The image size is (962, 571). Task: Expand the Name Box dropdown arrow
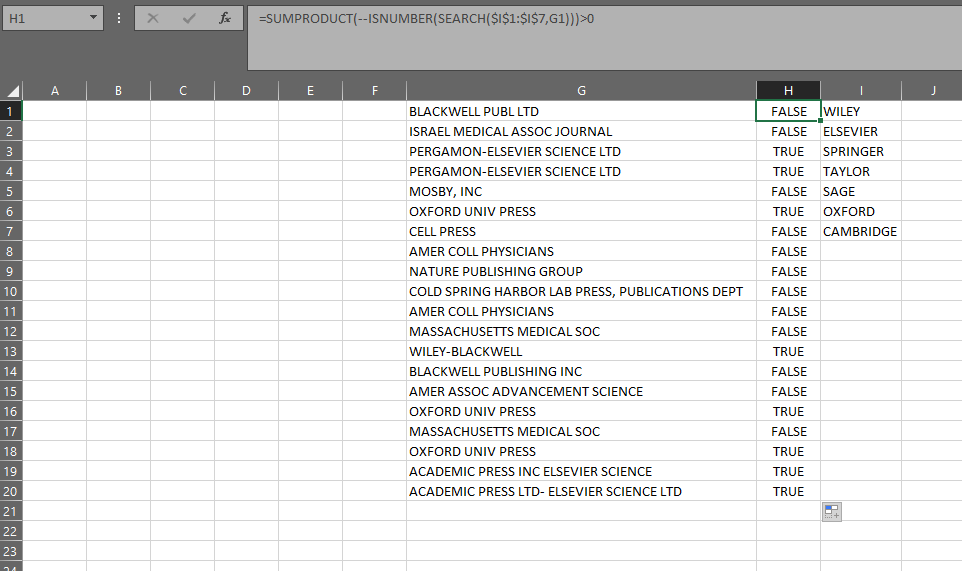(x=93, y=18)
